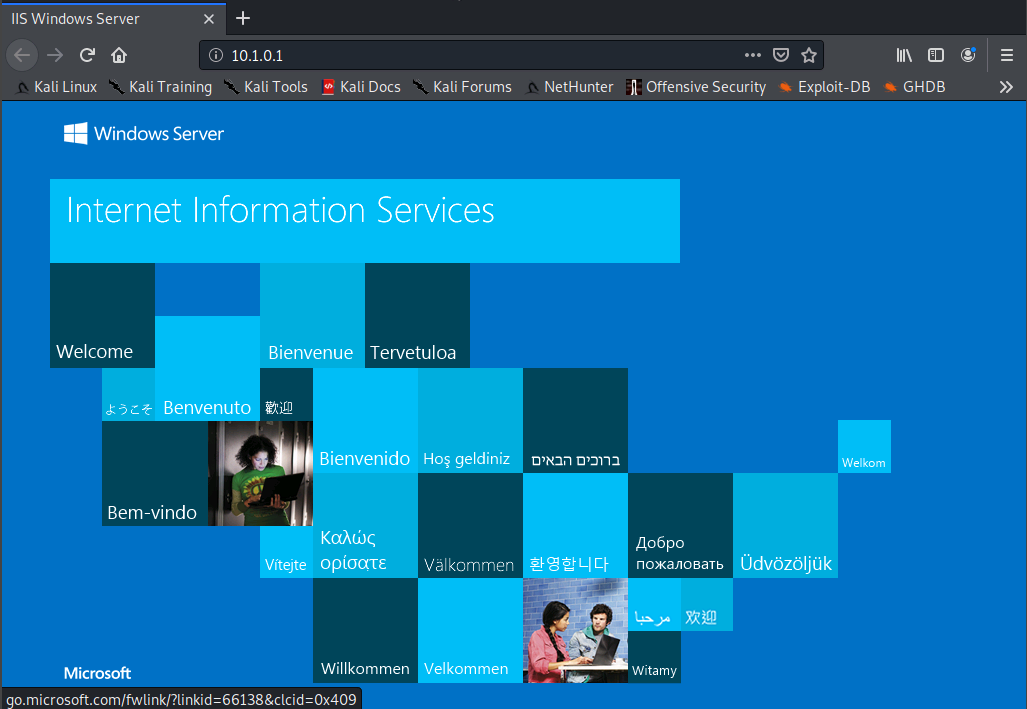Click the Velkommen tile
Image resolution: width=1027 pixels, height=709 pixels.
click(x=470, y=630)
